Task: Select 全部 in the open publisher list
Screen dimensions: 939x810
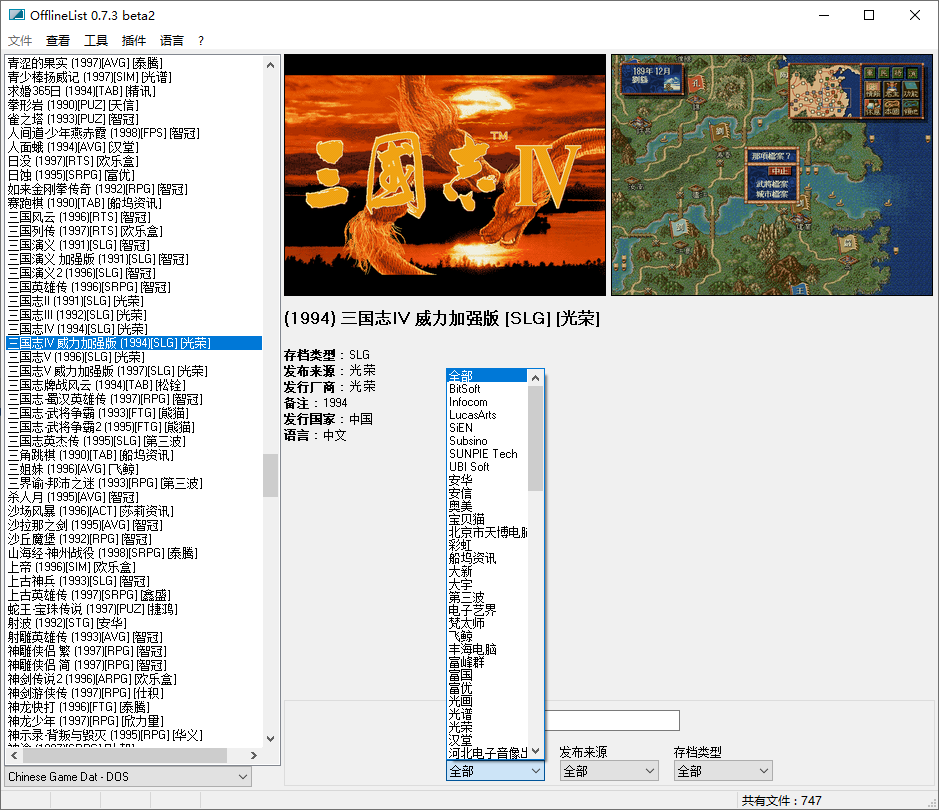Action: (x=487, y=376)
